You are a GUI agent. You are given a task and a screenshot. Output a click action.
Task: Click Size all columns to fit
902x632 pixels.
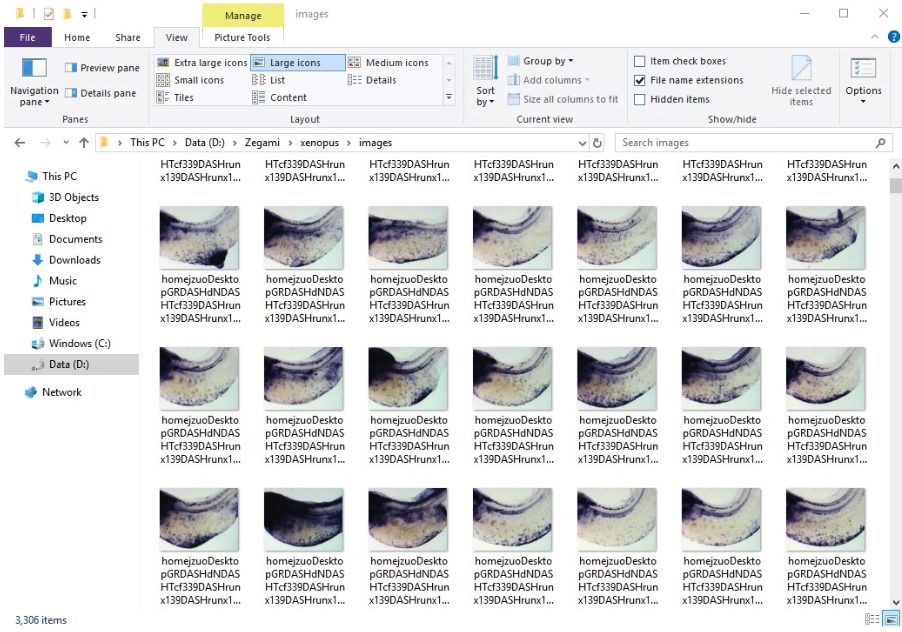click(x=563, y=99)
